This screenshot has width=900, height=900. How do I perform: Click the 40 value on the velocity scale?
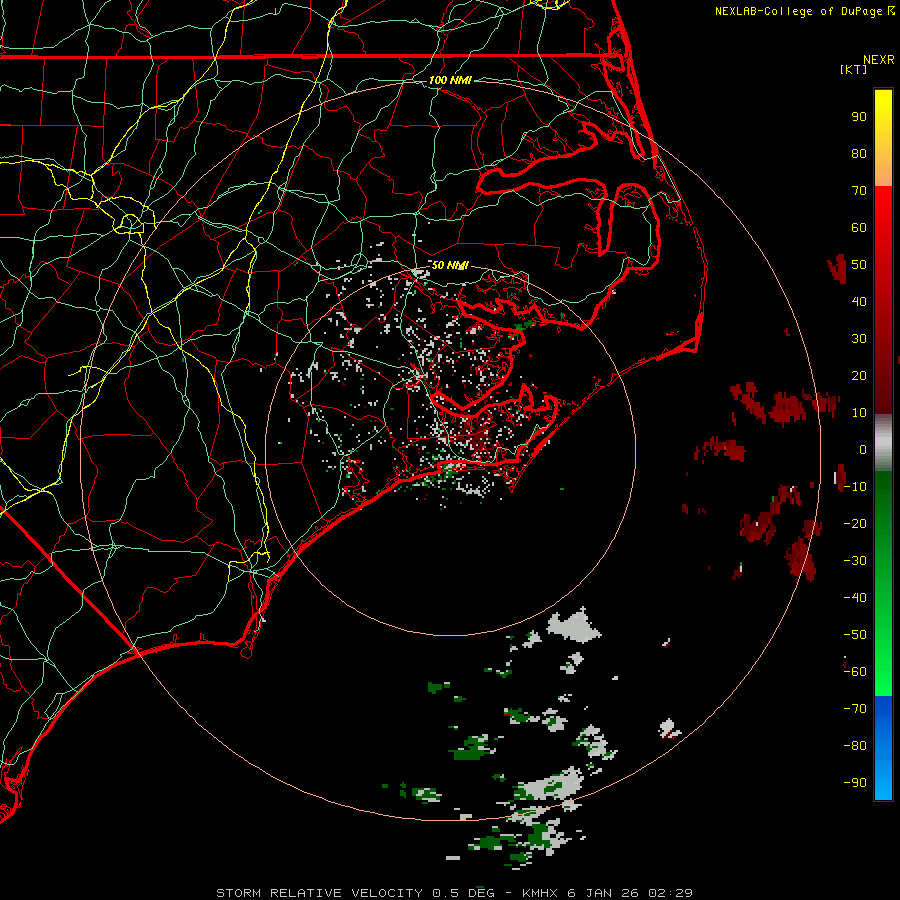point(859,302)
